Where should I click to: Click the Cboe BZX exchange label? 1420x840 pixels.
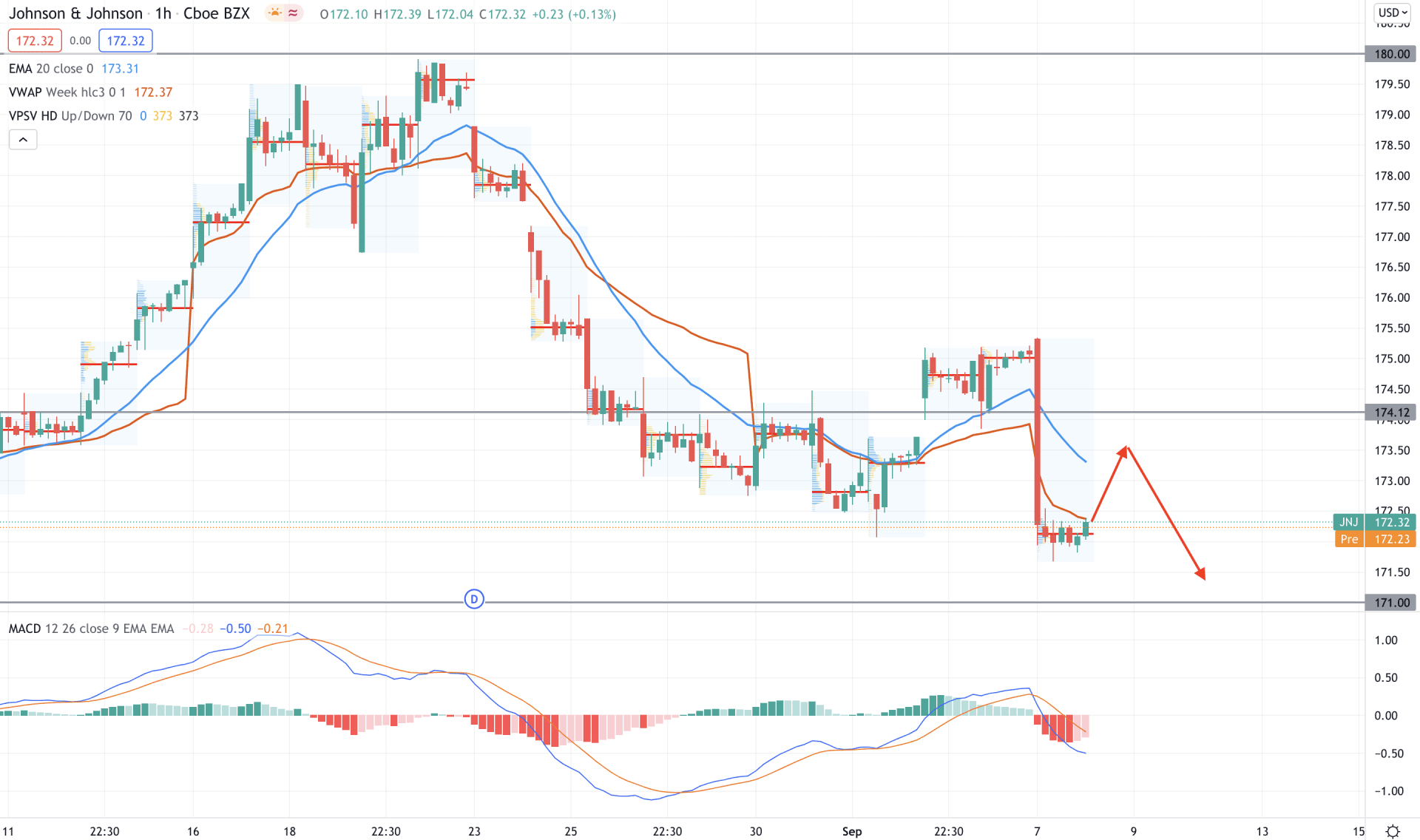click(x=217, y=13)
